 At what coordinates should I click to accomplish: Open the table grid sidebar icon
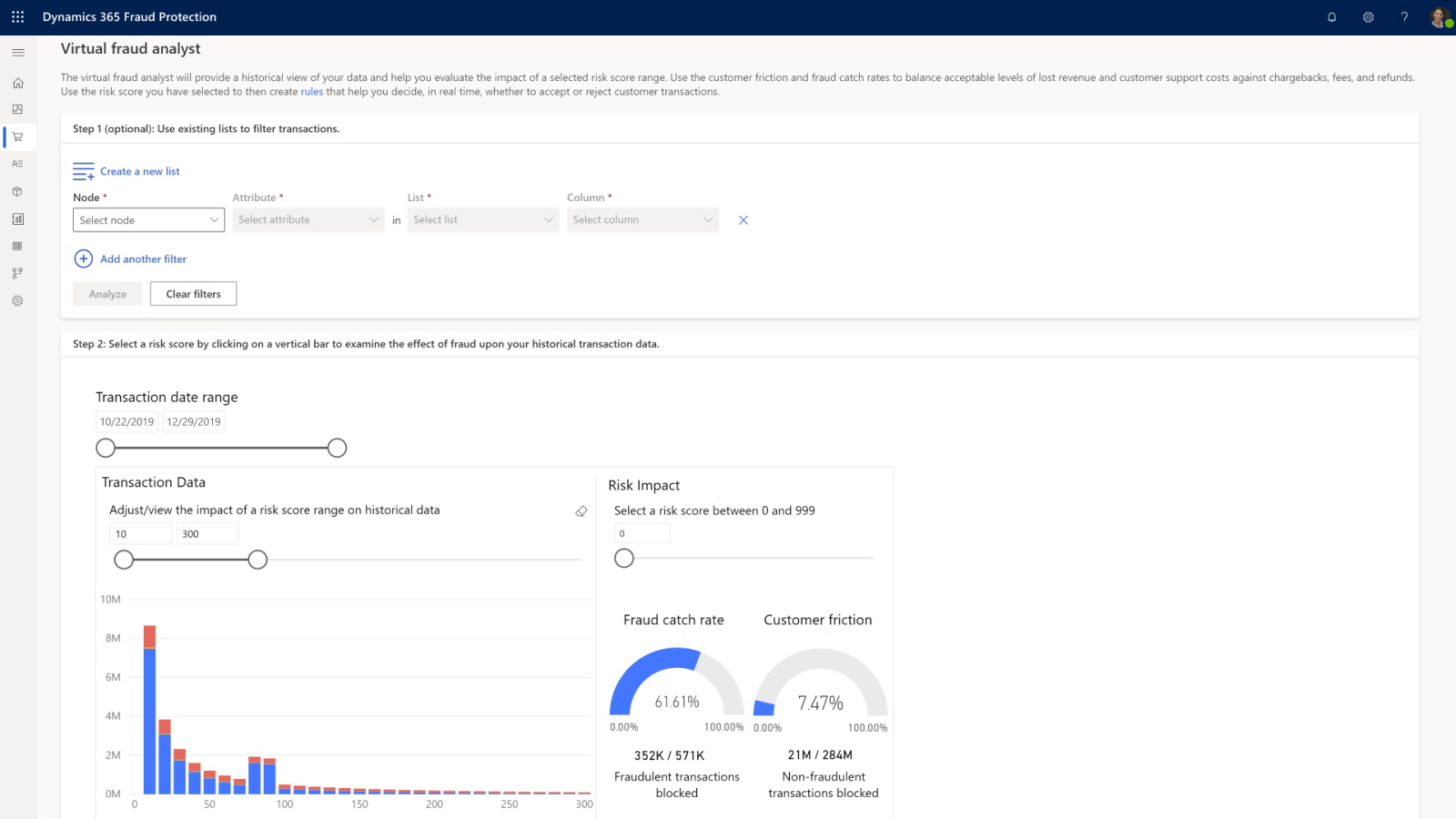tap(18, 246)
